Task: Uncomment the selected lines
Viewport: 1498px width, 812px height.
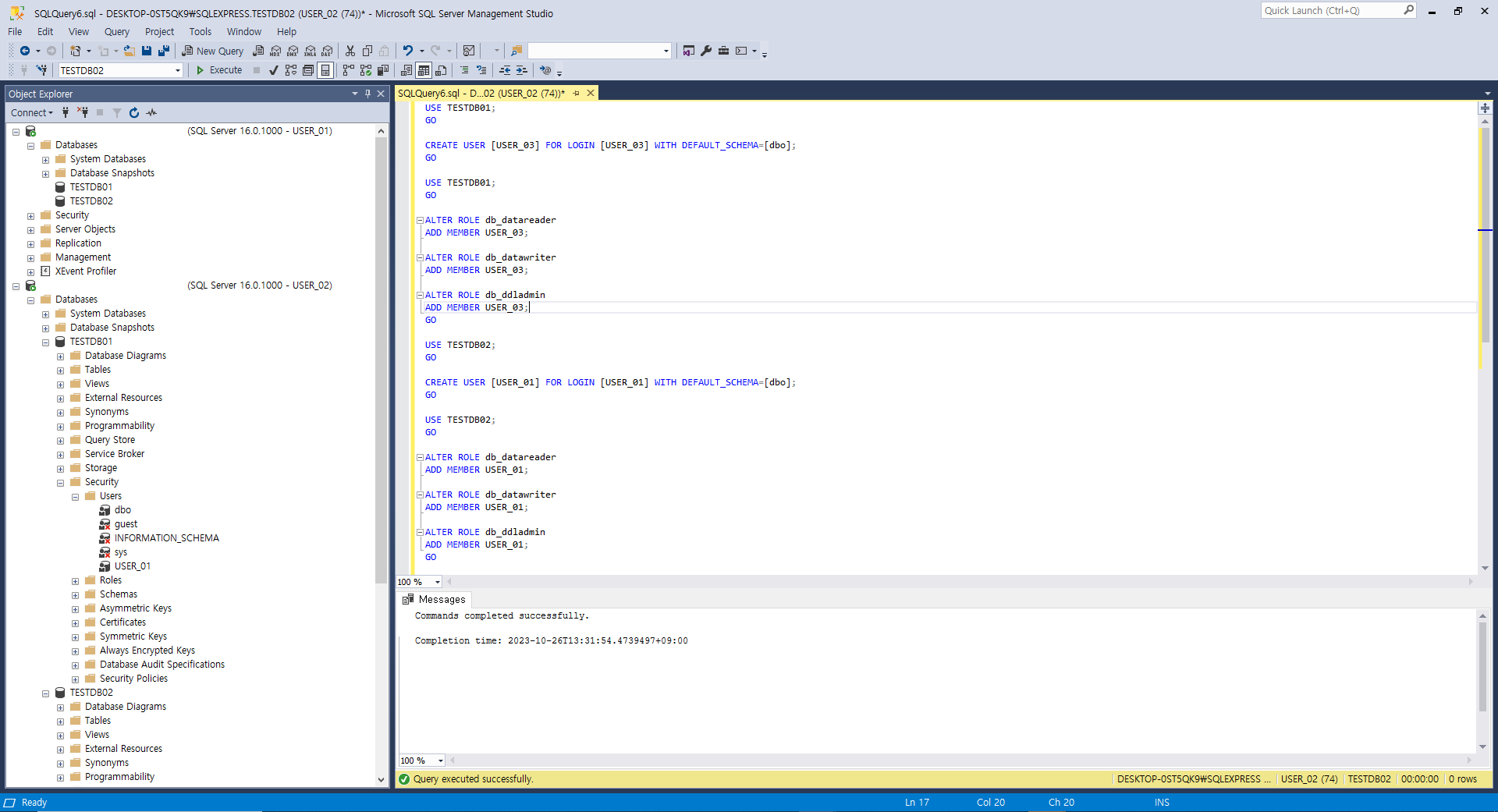Action: pyautogui.click(x=481, y=70)
